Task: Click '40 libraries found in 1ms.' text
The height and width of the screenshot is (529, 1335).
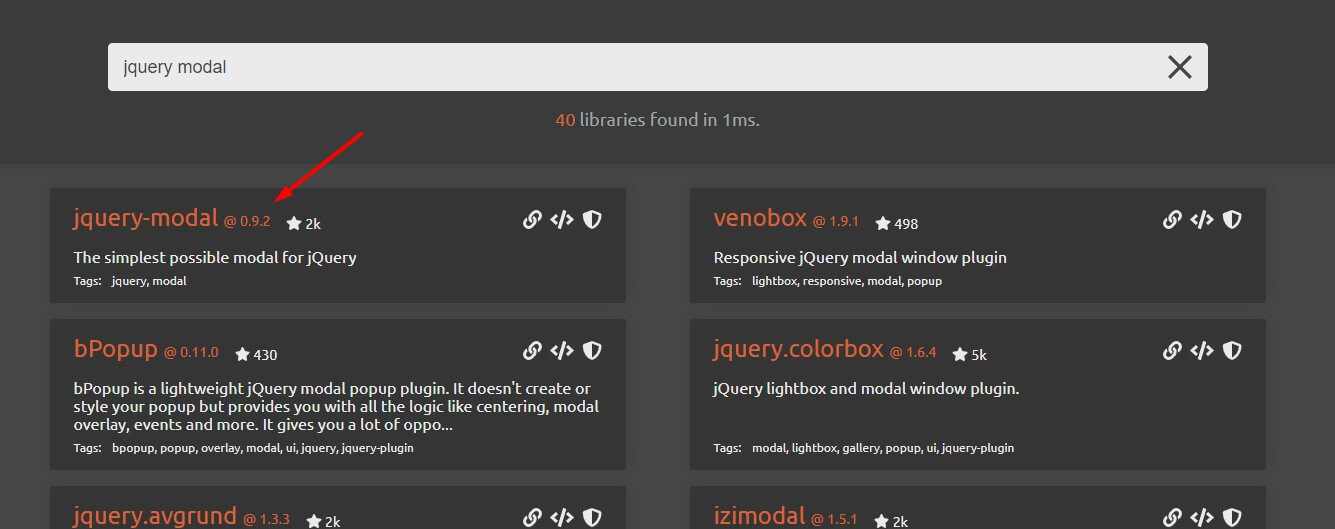Action: click(x=658, y=120)
